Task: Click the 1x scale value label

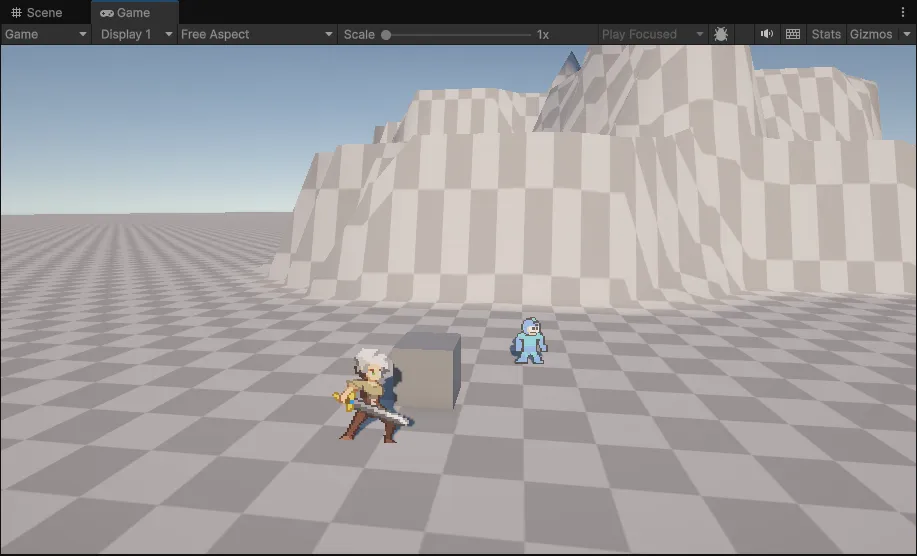Action: coord(543,34)
